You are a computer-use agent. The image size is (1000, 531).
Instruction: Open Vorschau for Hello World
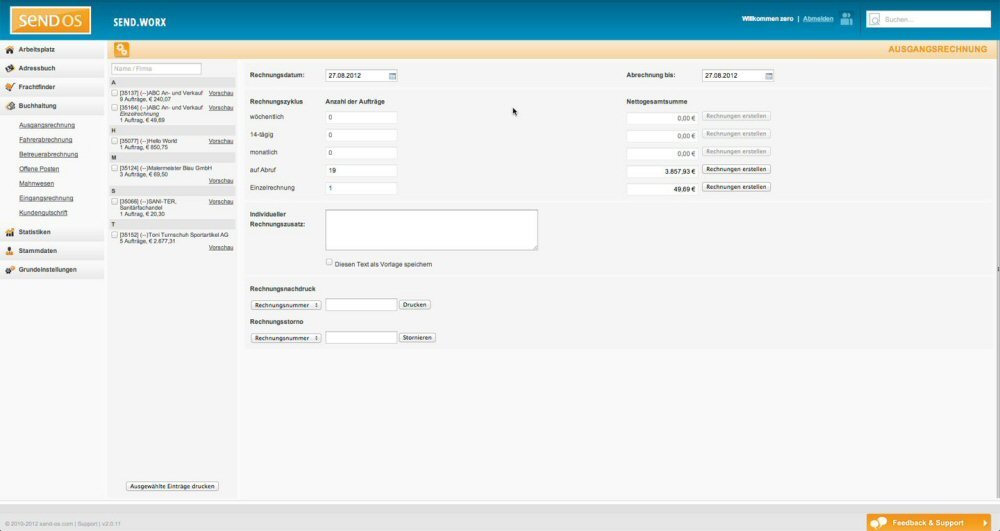(x=221, y=141)
